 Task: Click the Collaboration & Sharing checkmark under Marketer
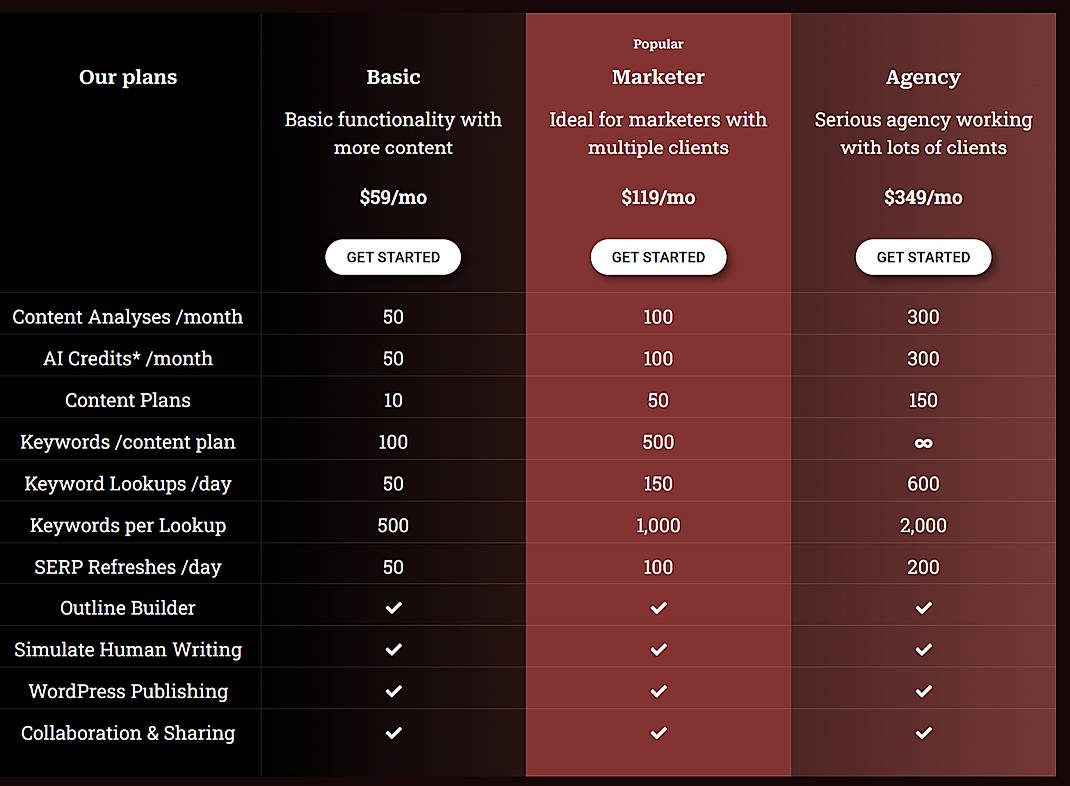click(658, 732)
